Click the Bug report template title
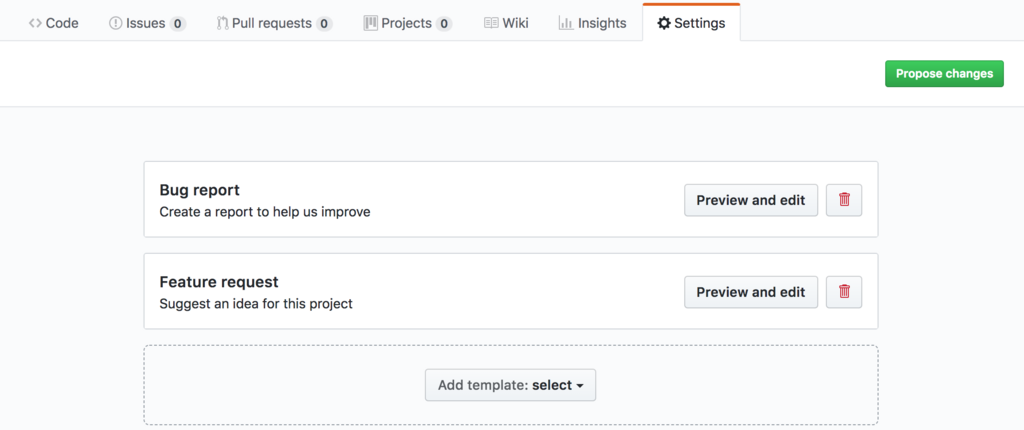 tap(199, 190)
